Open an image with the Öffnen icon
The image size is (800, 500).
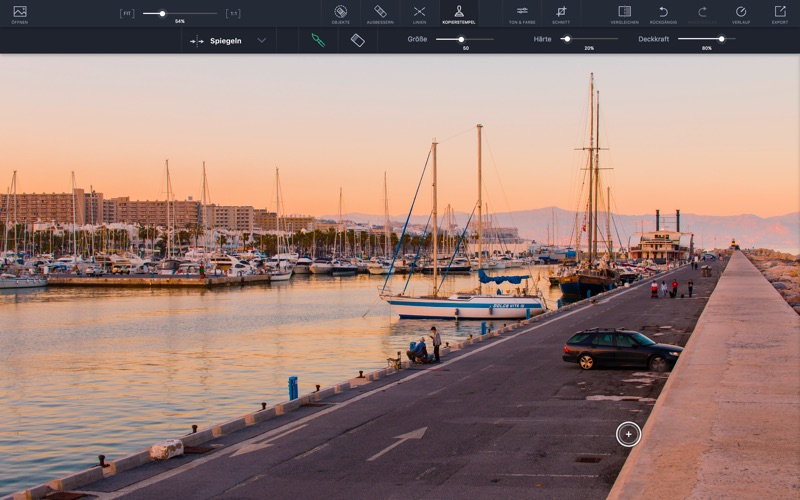click(19, 14)
